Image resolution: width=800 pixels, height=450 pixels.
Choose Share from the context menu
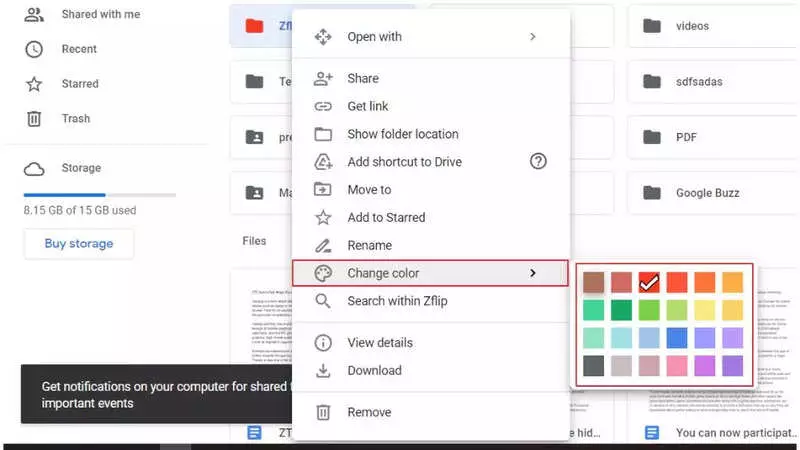coord(431,79)
